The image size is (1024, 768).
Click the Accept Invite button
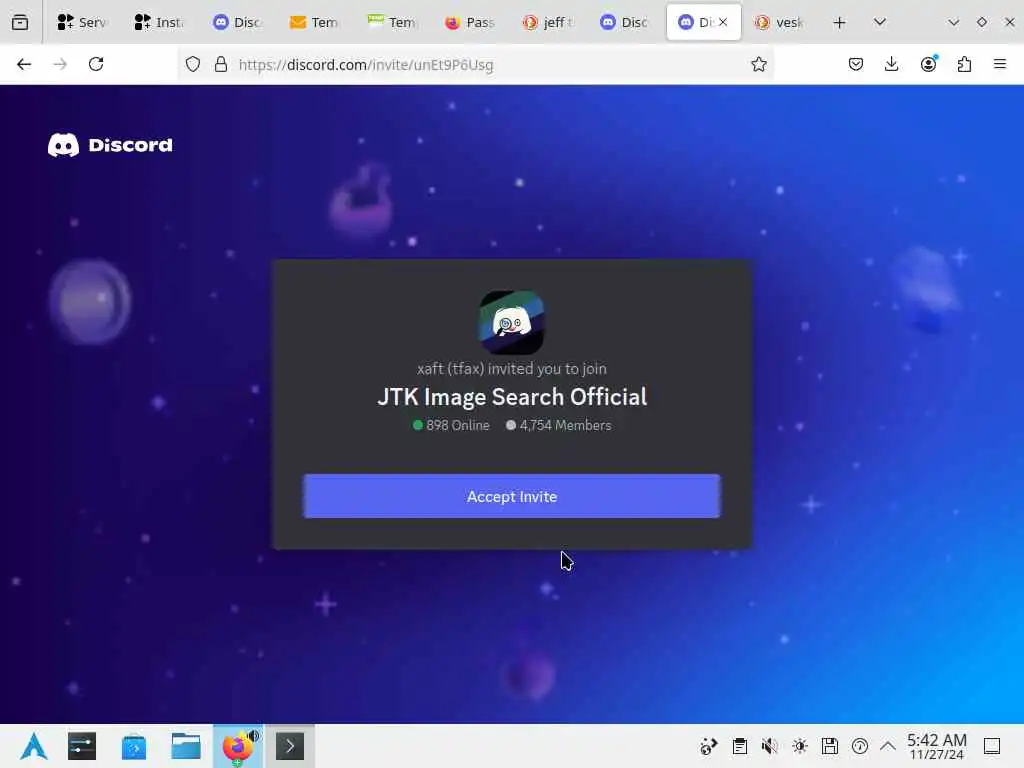click(511, 496)
